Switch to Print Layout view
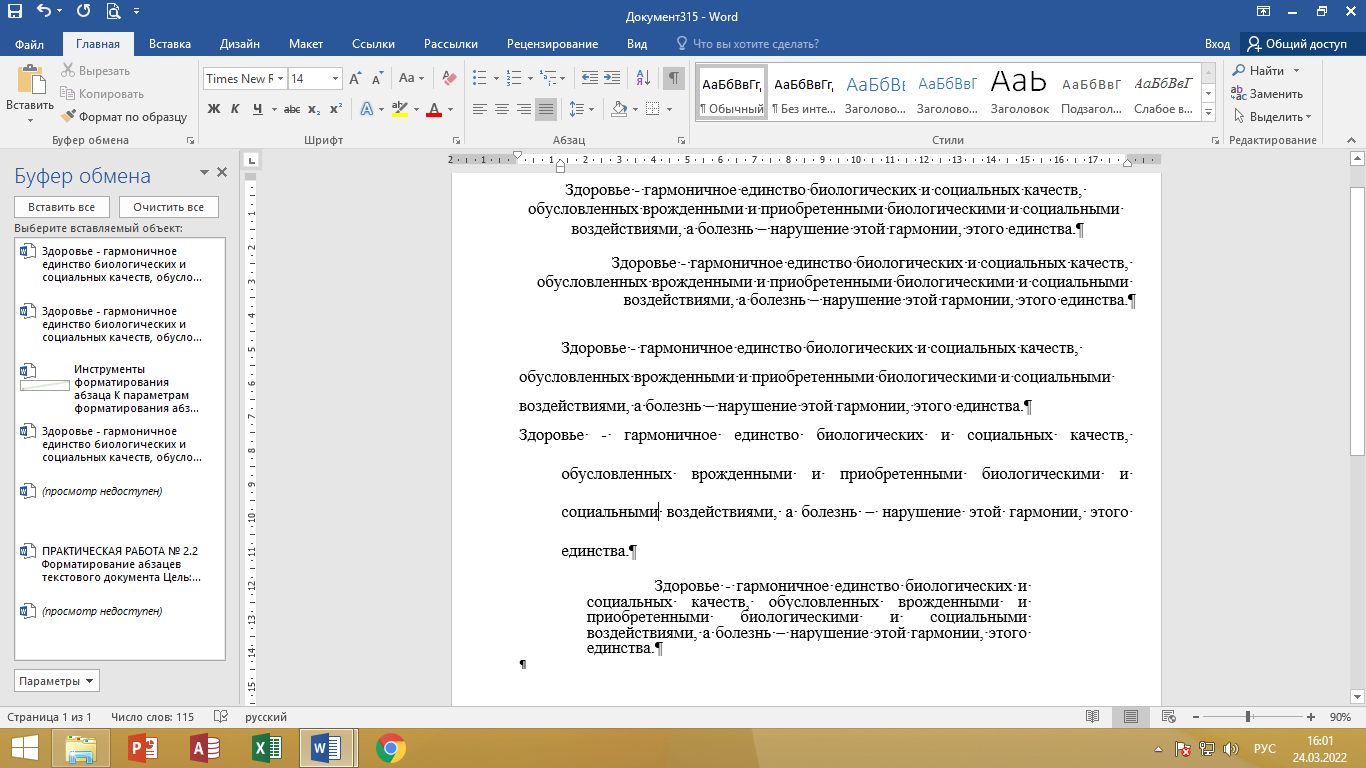1366x768 pixels. [x=1130, y=717]
